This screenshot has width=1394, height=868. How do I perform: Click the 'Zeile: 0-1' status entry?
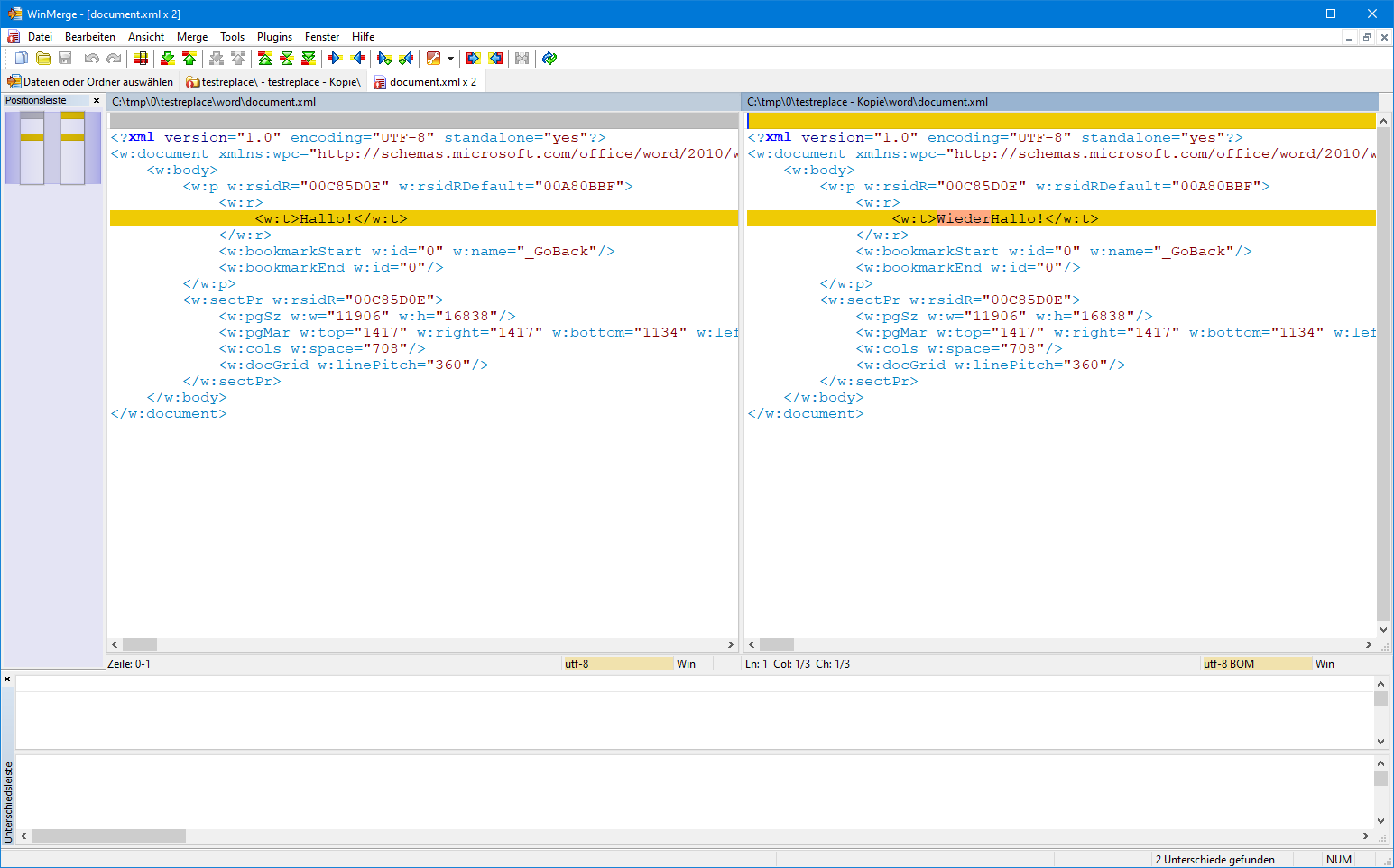pos(129,664)
